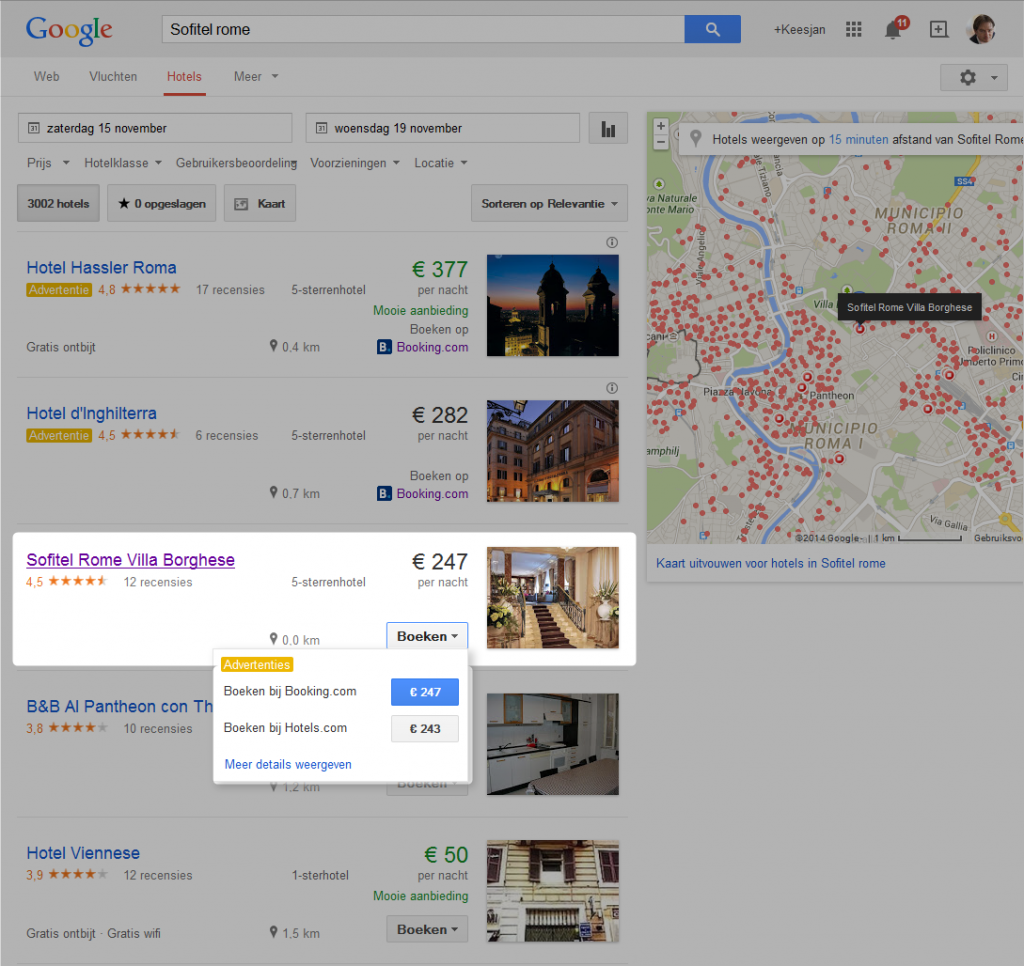Viewport: 1024px width, 966px height.
Task: Open the Hotel Viennese title link
Action: pos(83,852)
